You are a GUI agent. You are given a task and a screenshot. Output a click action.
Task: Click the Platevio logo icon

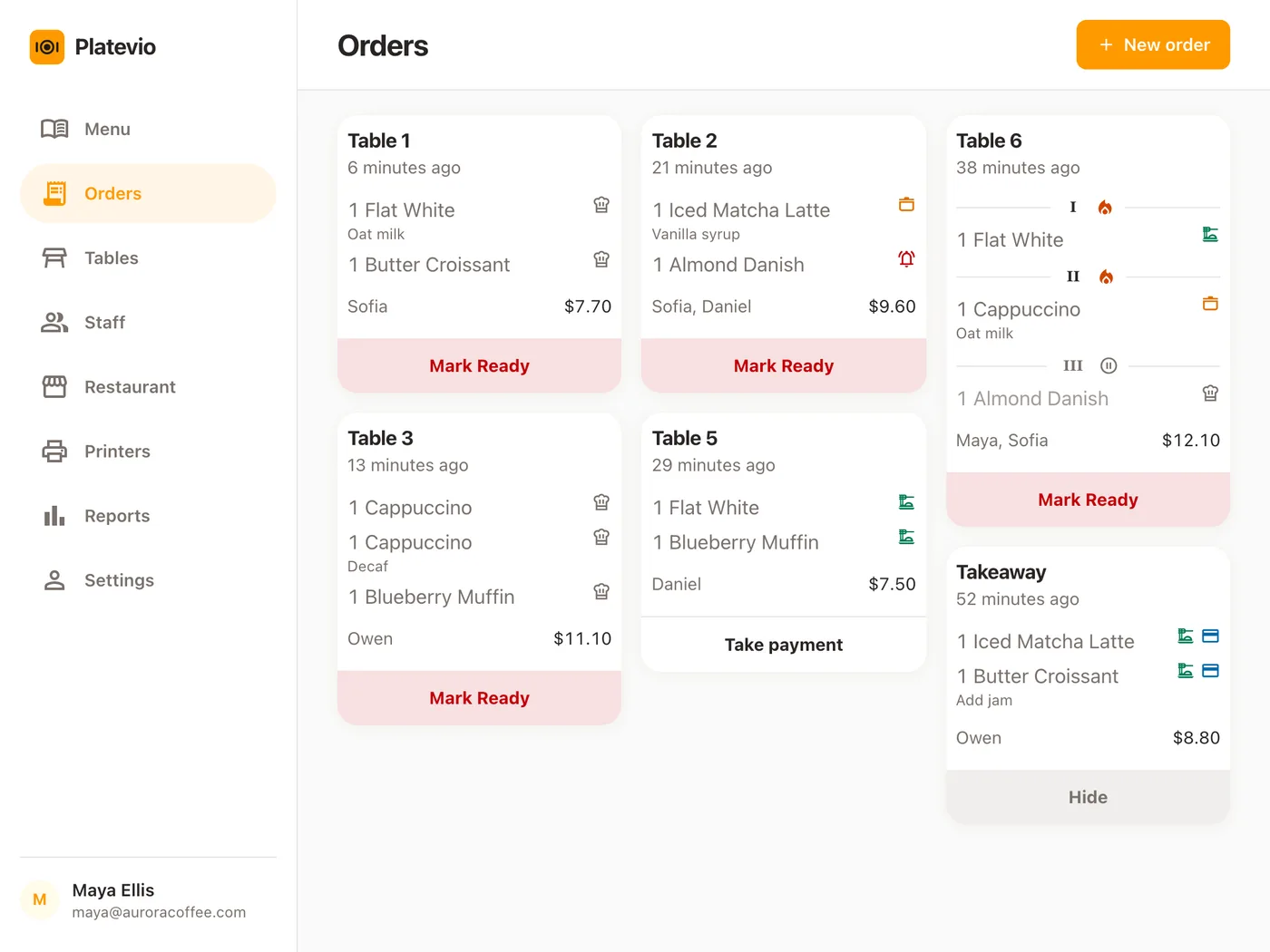(47, 47)
